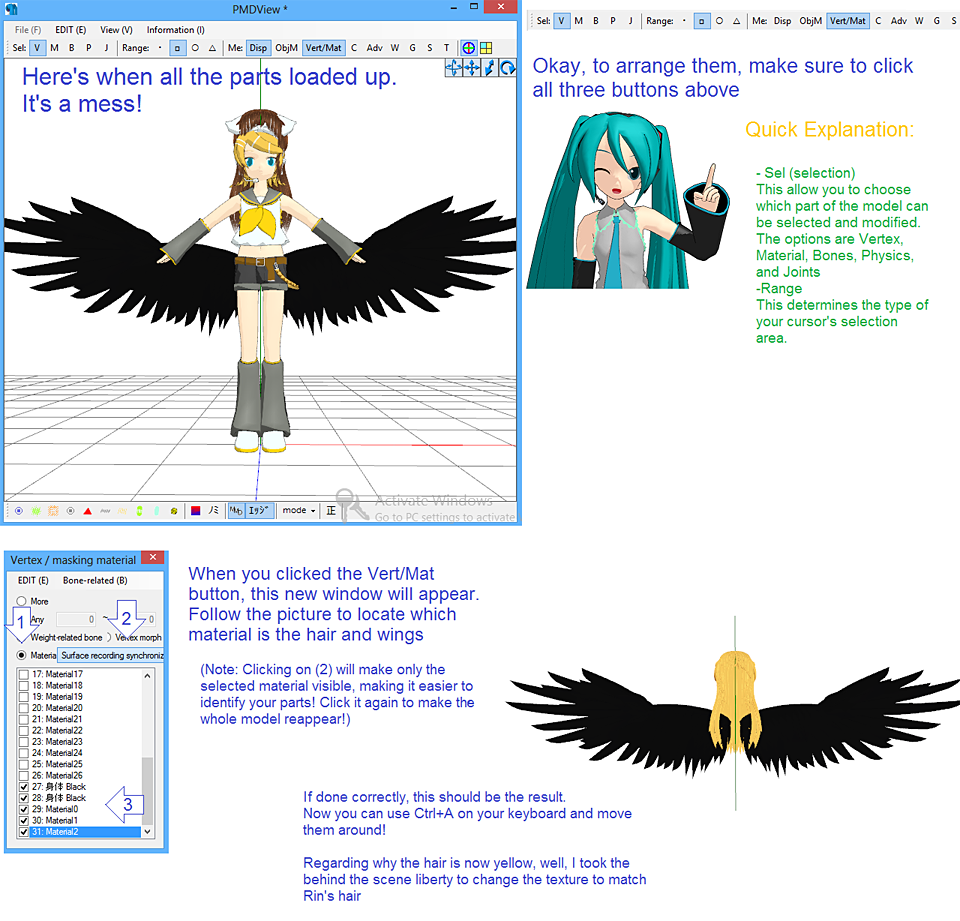This screenshot has width=960, height=921.
Task: Click the T button in PMDView toolbar
Action: point(446,48)
